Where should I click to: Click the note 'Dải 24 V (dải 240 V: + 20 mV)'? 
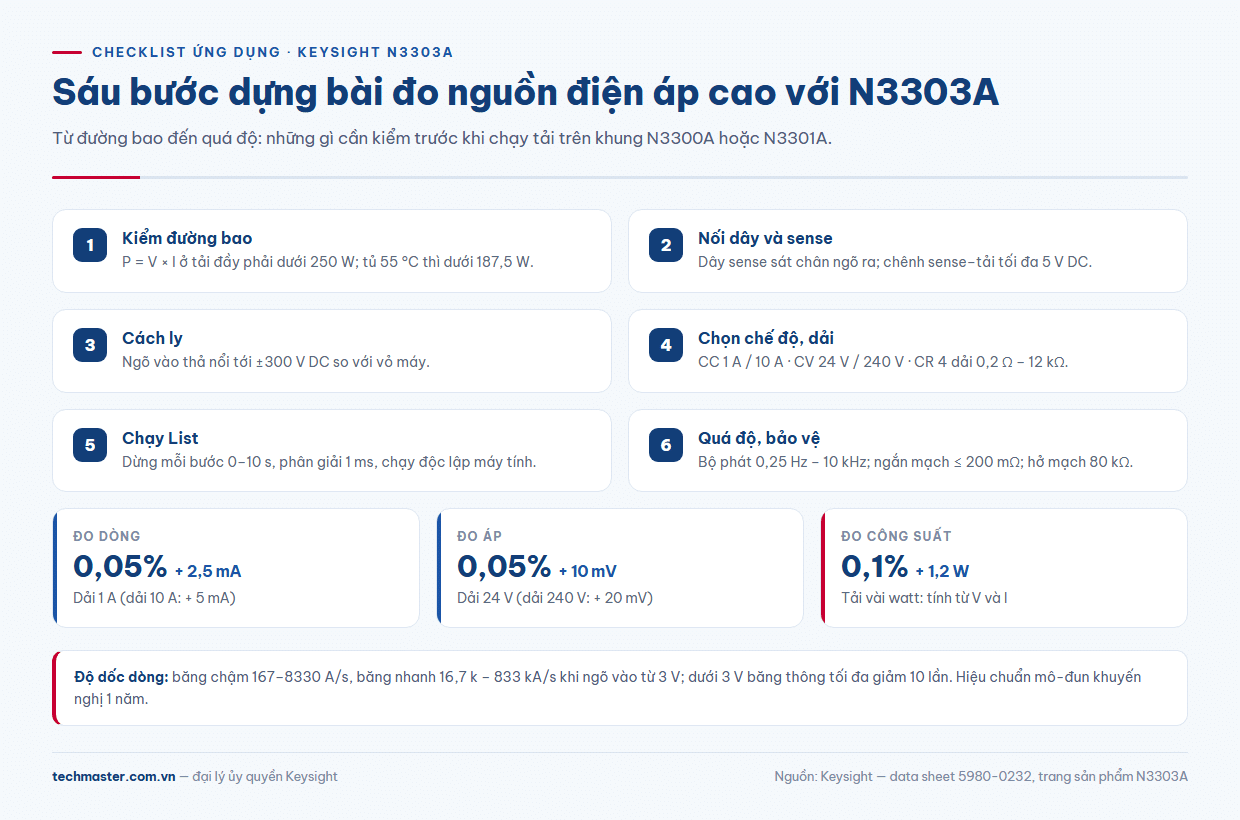click(555, 598)
